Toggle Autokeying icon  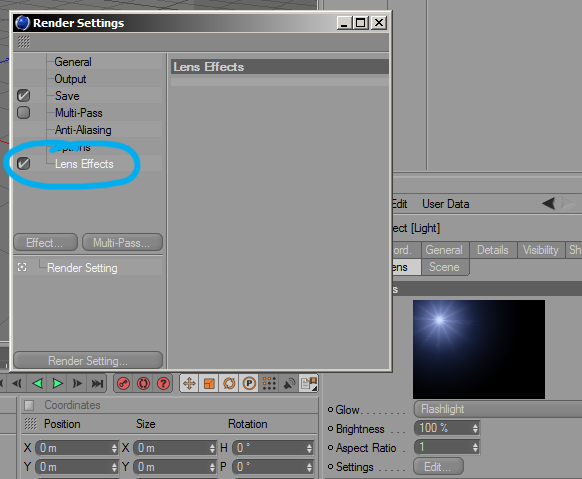[144, 383]
